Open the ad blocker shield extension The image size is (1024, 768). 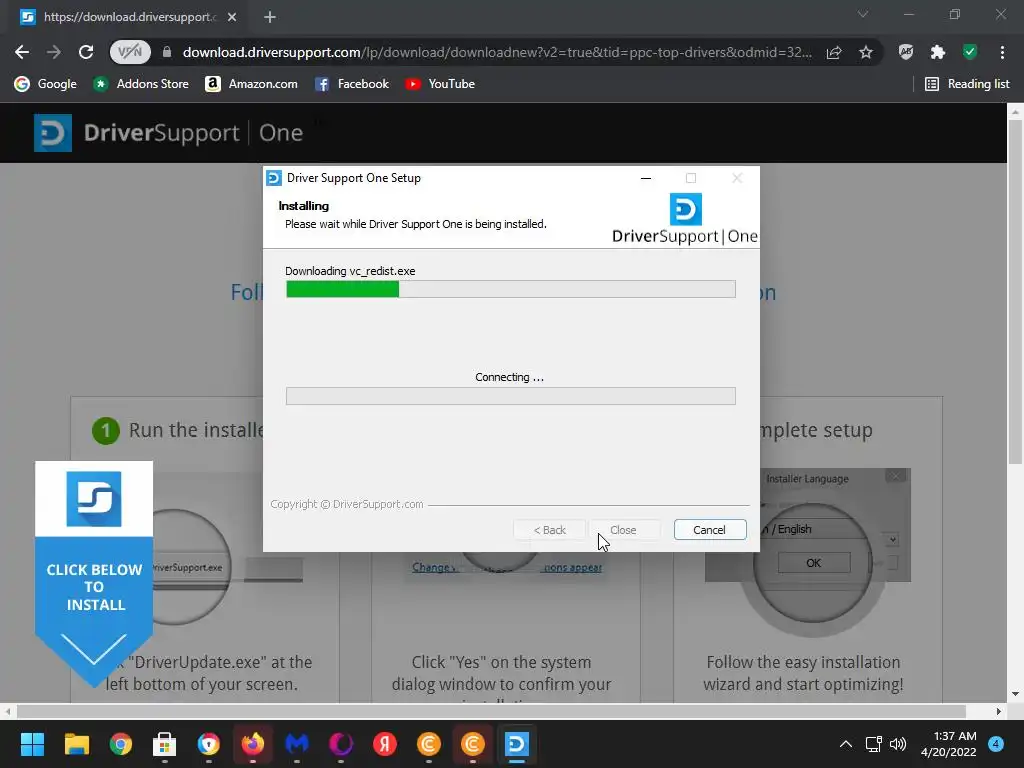(906, 52)
